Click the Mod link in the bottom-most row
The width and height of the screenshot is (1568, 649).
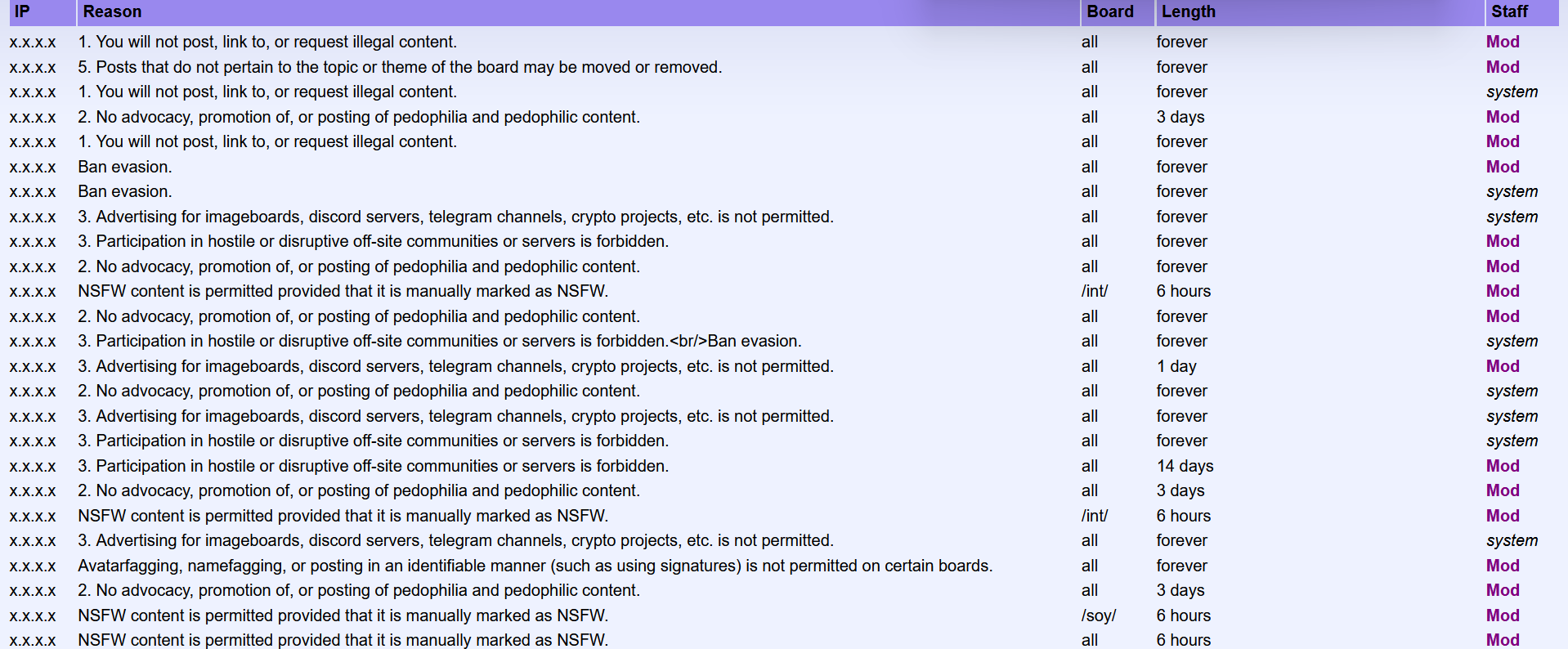(x=1502, y=640)
